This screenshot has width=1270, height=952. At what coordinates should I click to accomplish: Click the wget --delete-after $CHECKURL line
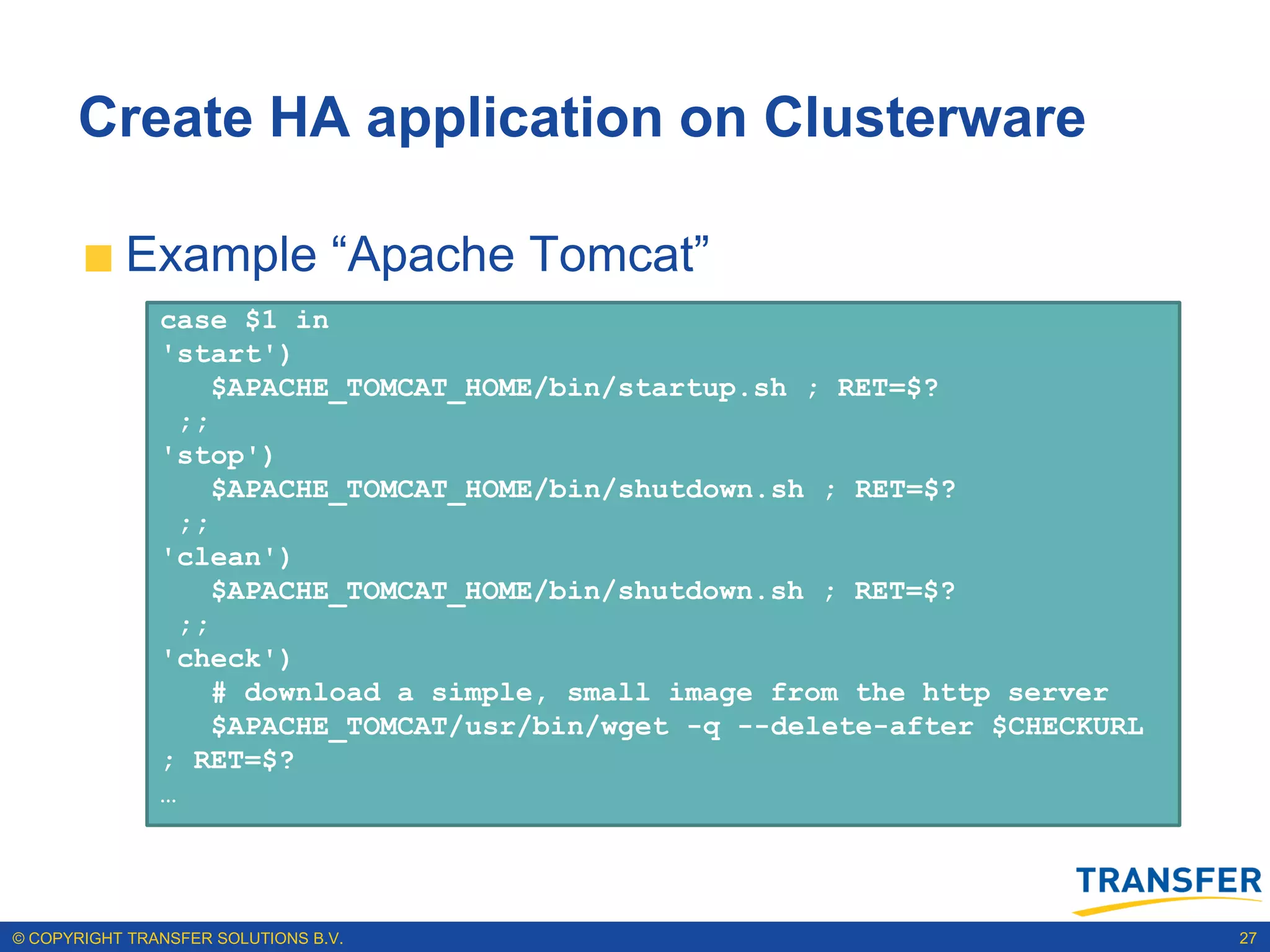tap(678, 727)
